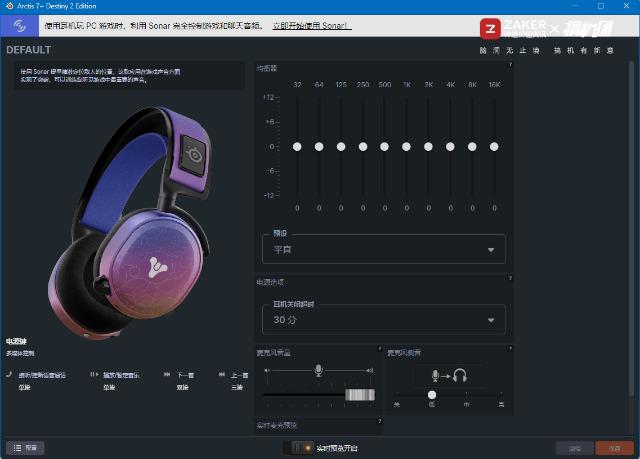Click the -12 dB equalizer scale label
Viewport: 640px width, 459px height.
pyautogui.click(x=270, y=195)
